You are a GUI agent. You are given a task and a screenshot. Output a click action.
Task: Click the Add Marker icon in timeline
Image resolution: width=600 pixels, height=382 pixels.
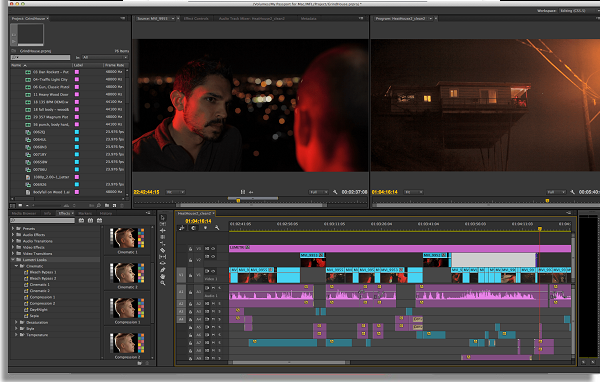coord(205,228)
